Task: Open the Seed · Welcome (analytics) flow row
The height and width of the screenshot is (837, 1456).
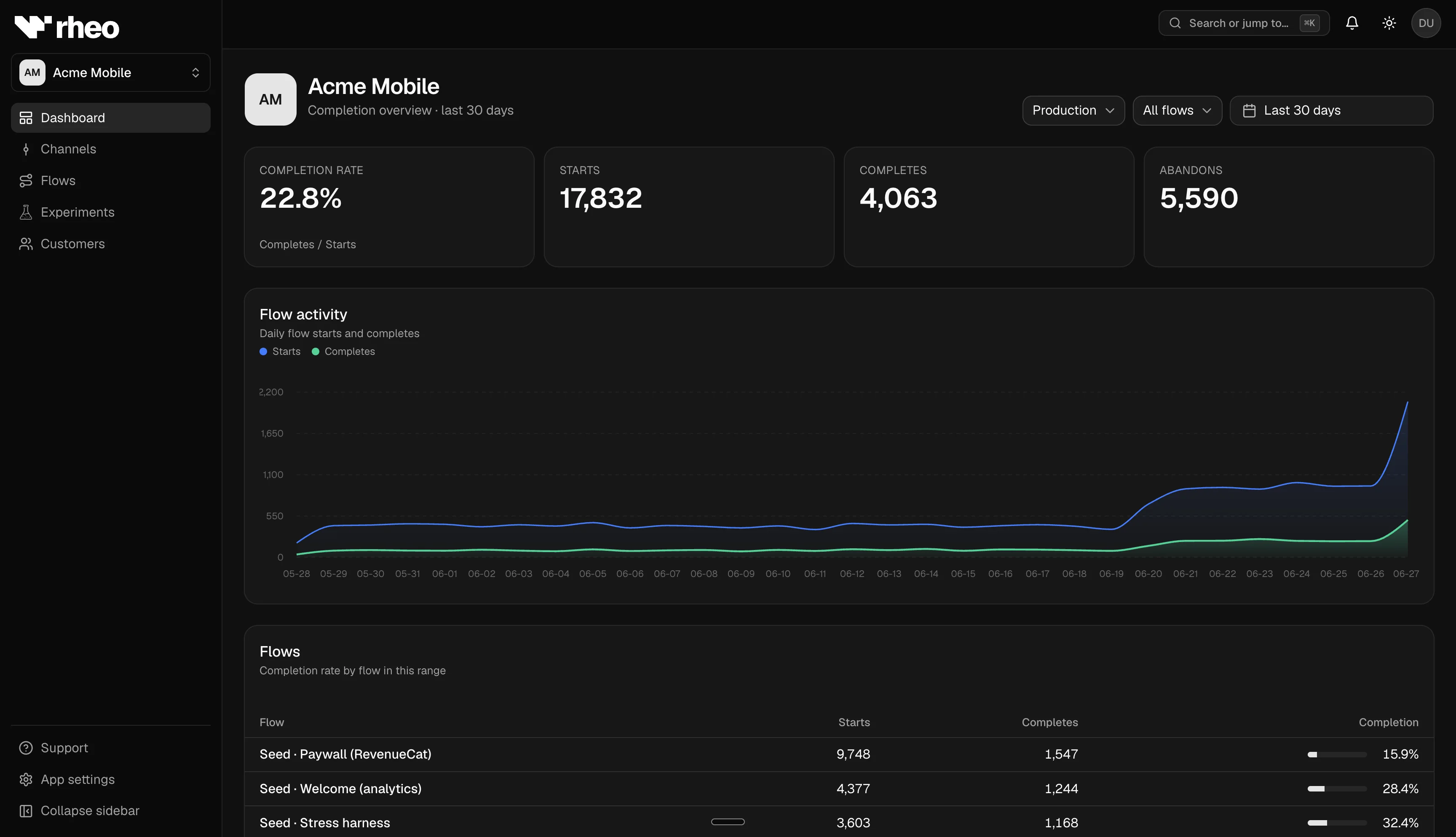Action: (x=839, y=789)
